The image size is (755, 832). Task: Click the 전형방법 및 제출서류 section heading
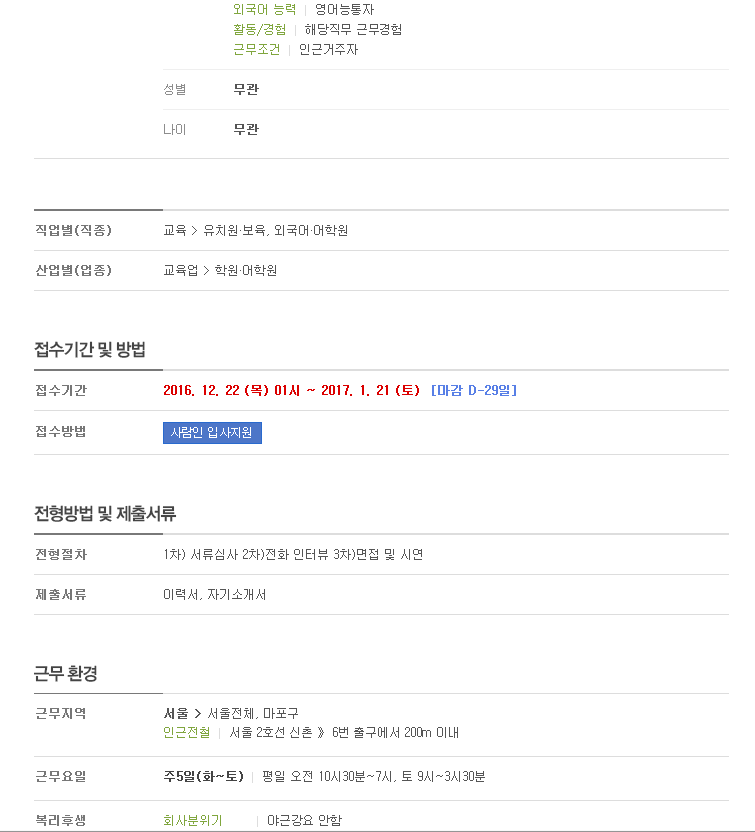105,514
